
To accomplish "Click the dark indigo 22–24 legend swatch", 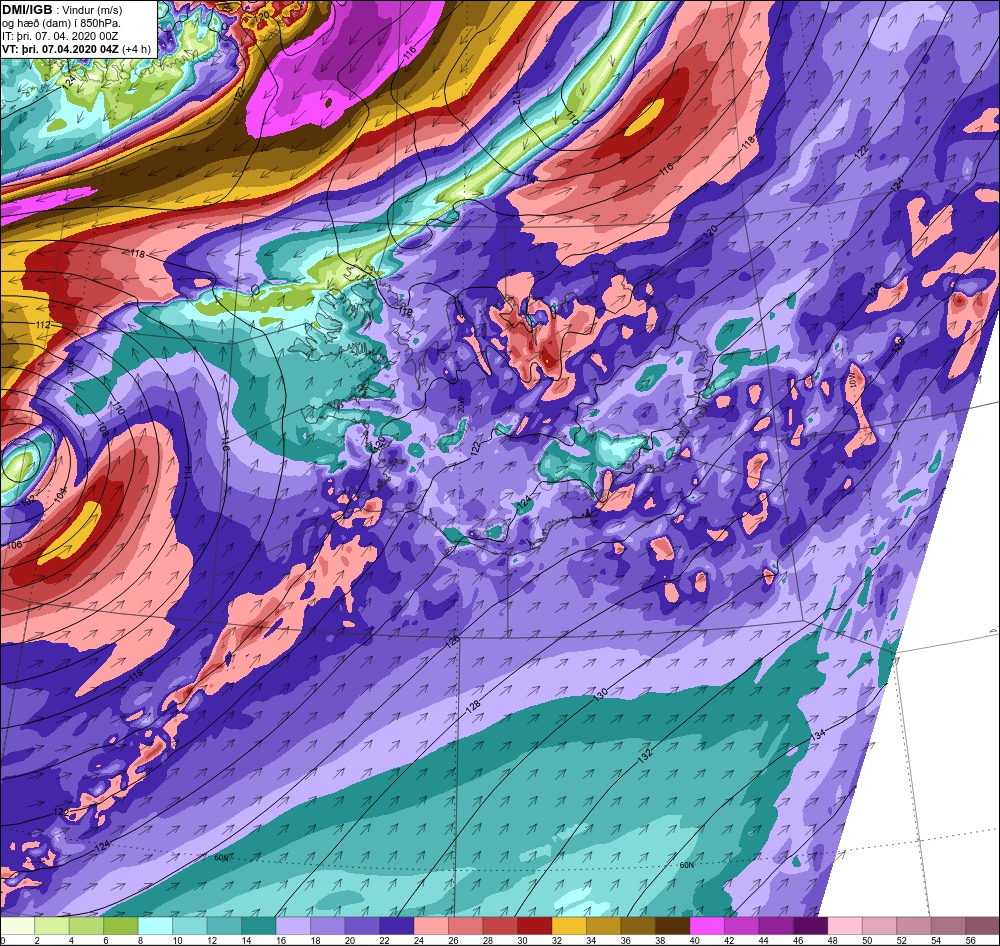I will click(397, 924).
